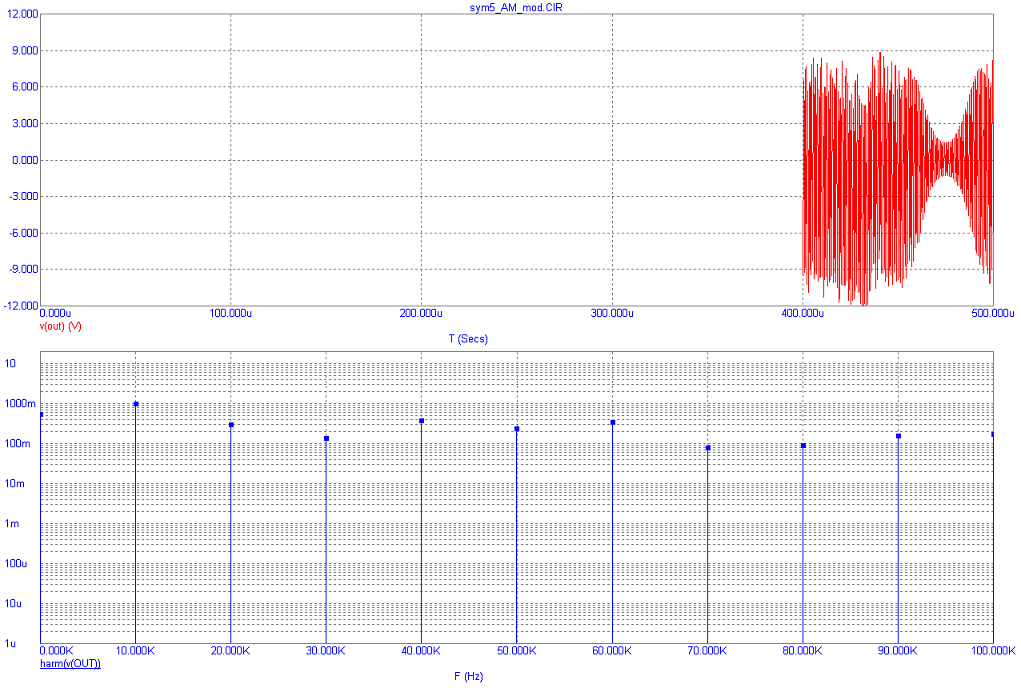Click the 30.000K frequency axis label
The width and height of the screenshot is (1021, 688).
326,650
